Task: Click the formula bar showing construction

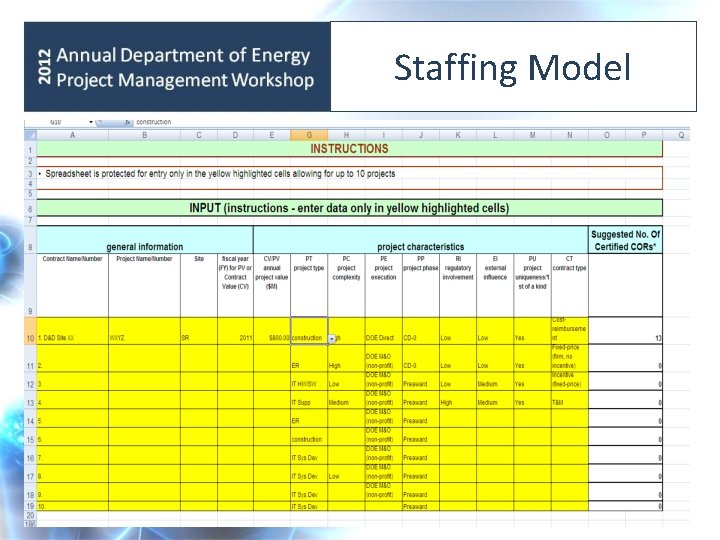Action: pyautogui.click(x=409, y=122)
